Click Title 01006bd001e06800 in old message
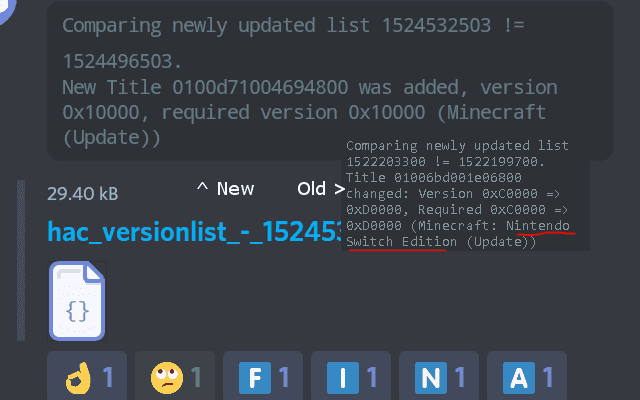Image resolution: width=640 pixels, height=400 pixels. [433, 178]
